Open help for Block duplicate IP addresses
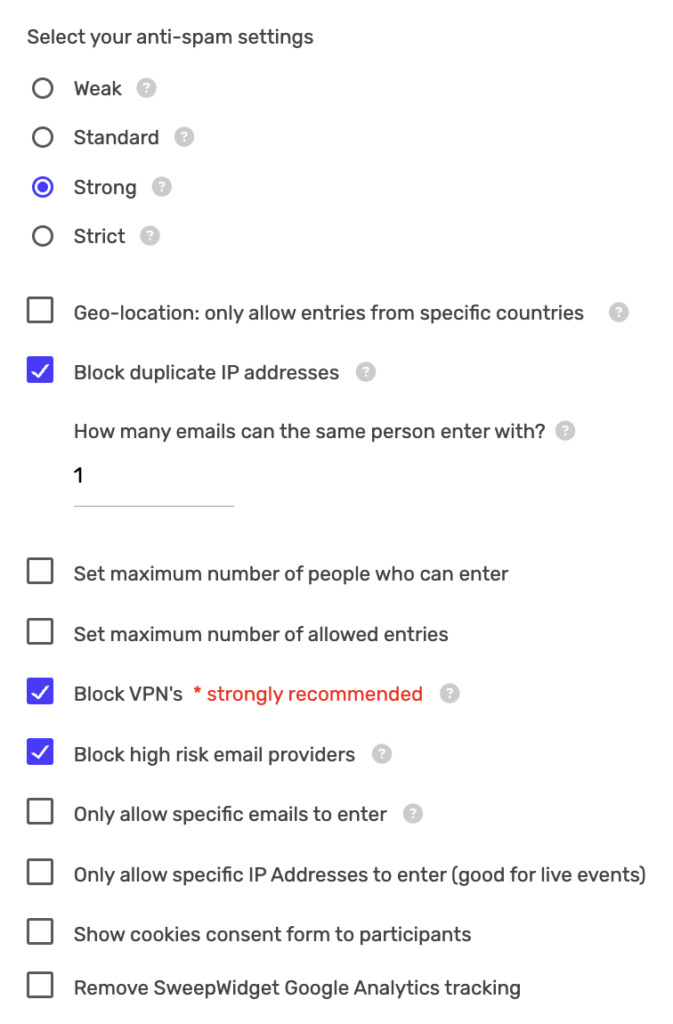Image resolution: width=673 pixels, height=1024 pixels. click(x=365, y=371)
